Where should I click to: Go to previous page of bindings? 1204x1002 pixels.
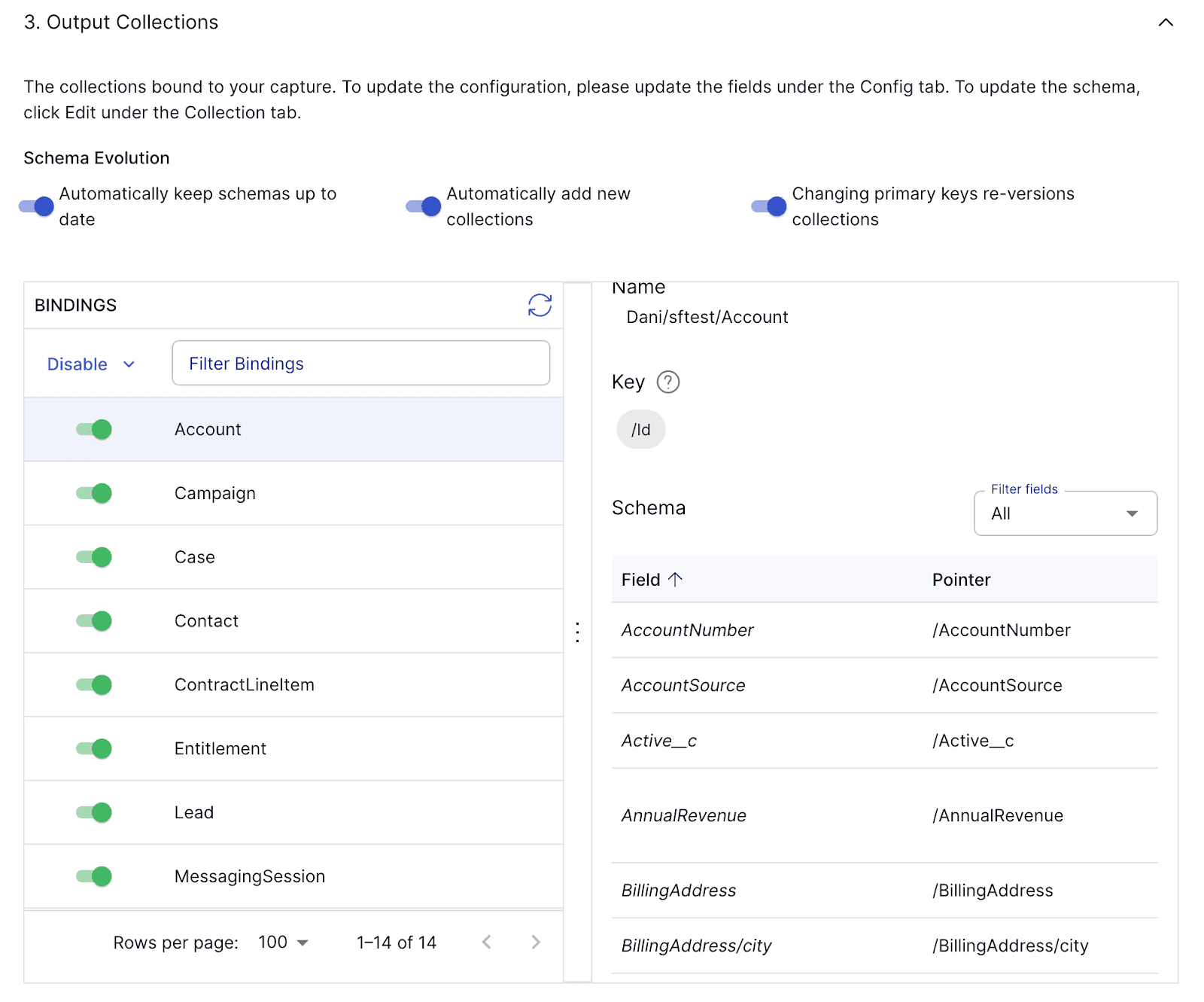tap(487, 942)
